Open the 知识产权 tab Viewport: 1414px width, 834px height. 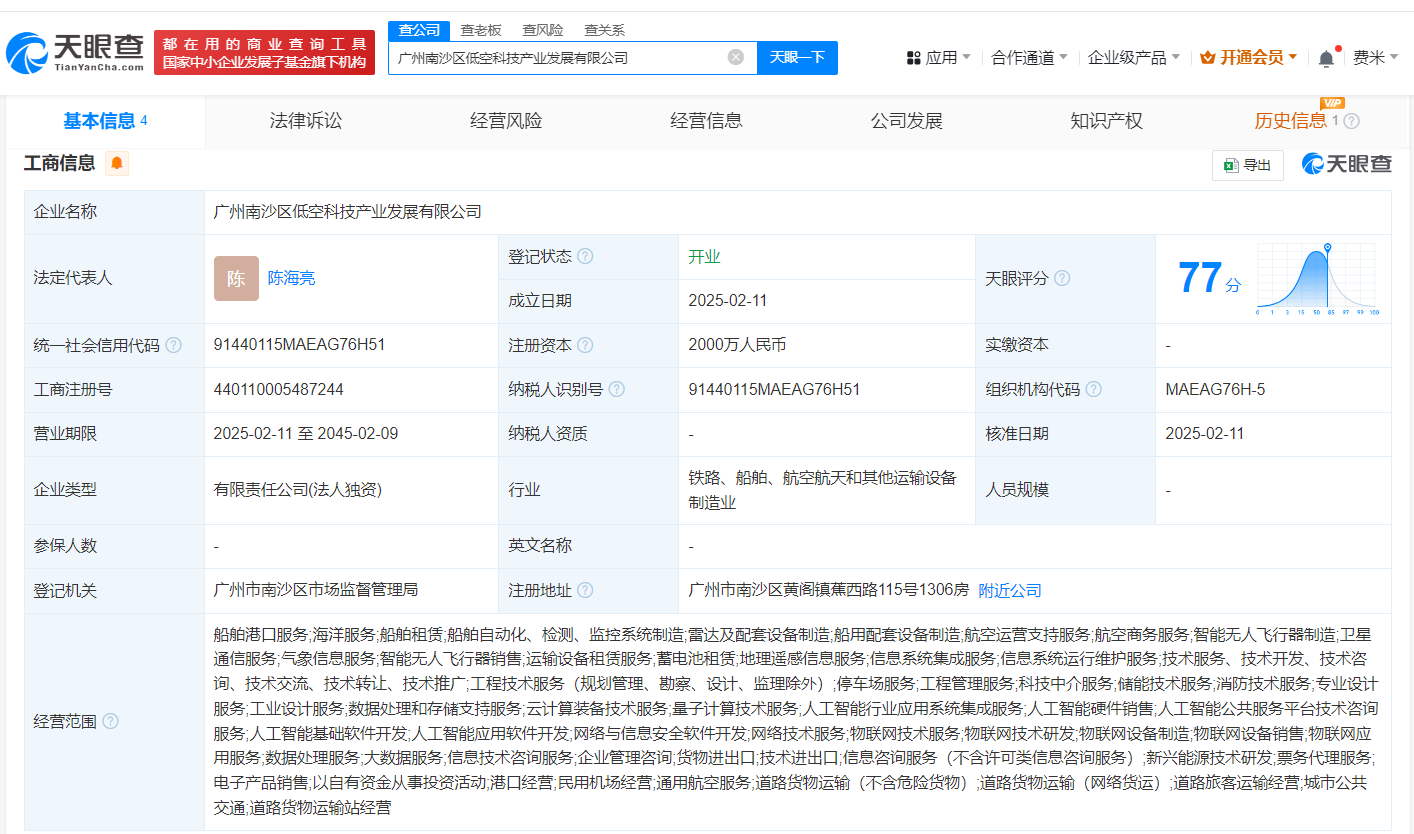1106,121
